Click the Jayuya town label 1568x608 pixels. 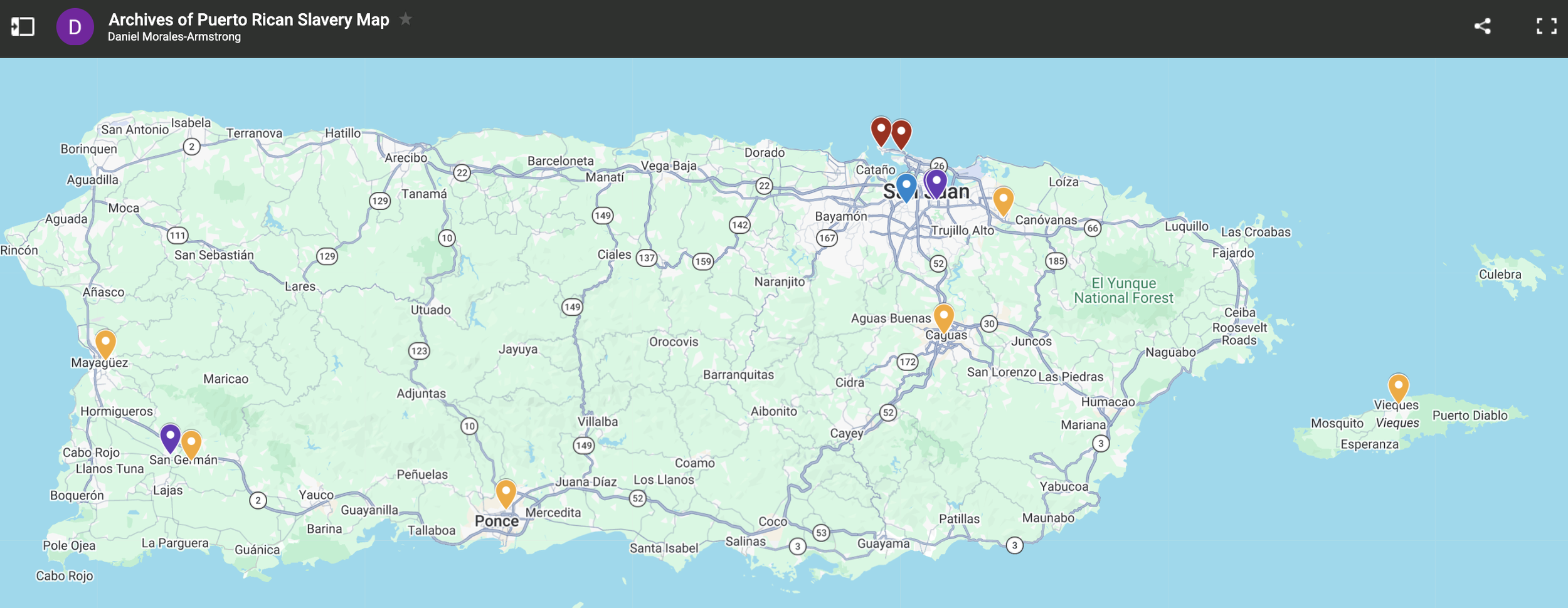[x=518, y=349]
